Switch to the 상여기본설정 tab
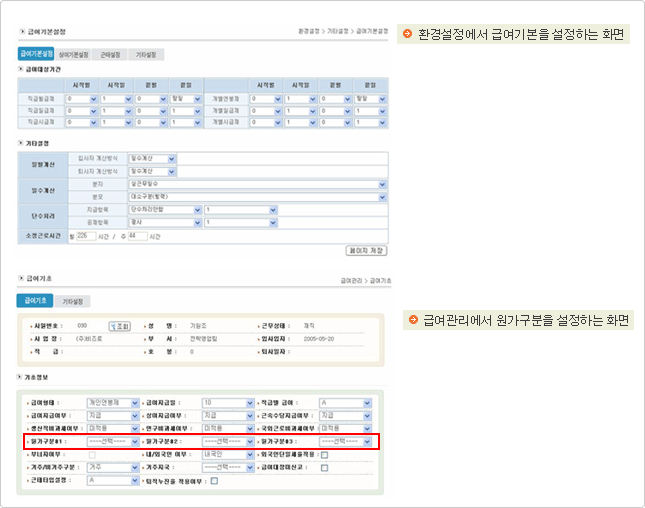Viewport: 645px width, 508px height. pos(75,54)
